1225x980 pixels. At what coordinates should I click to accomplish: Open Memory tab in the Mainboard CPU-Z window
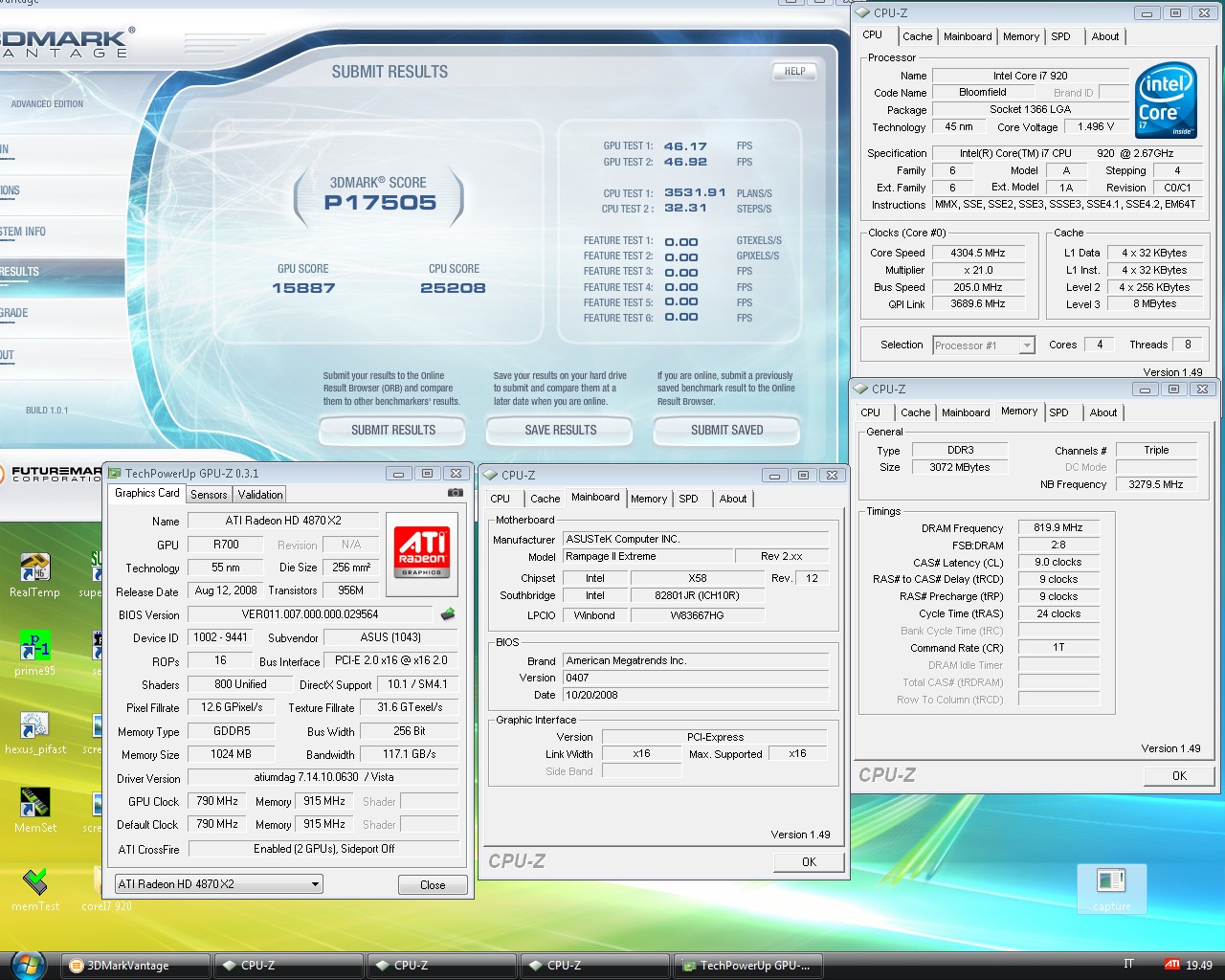point(649,499)
